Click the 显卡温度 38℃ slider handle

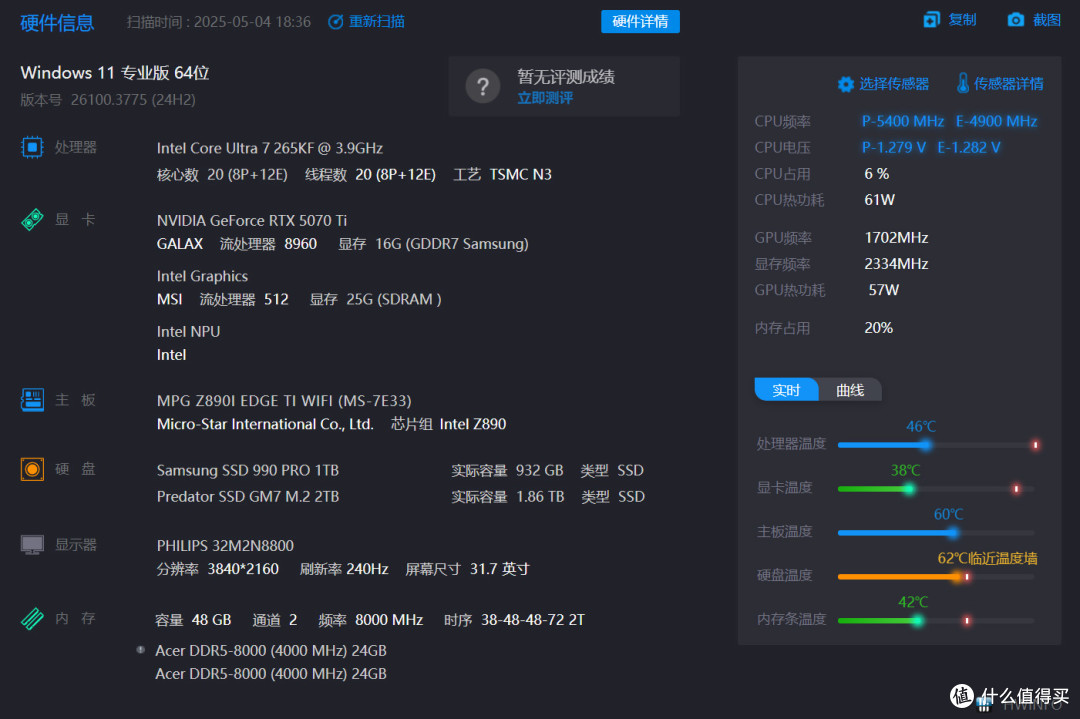tap(909, 489)
